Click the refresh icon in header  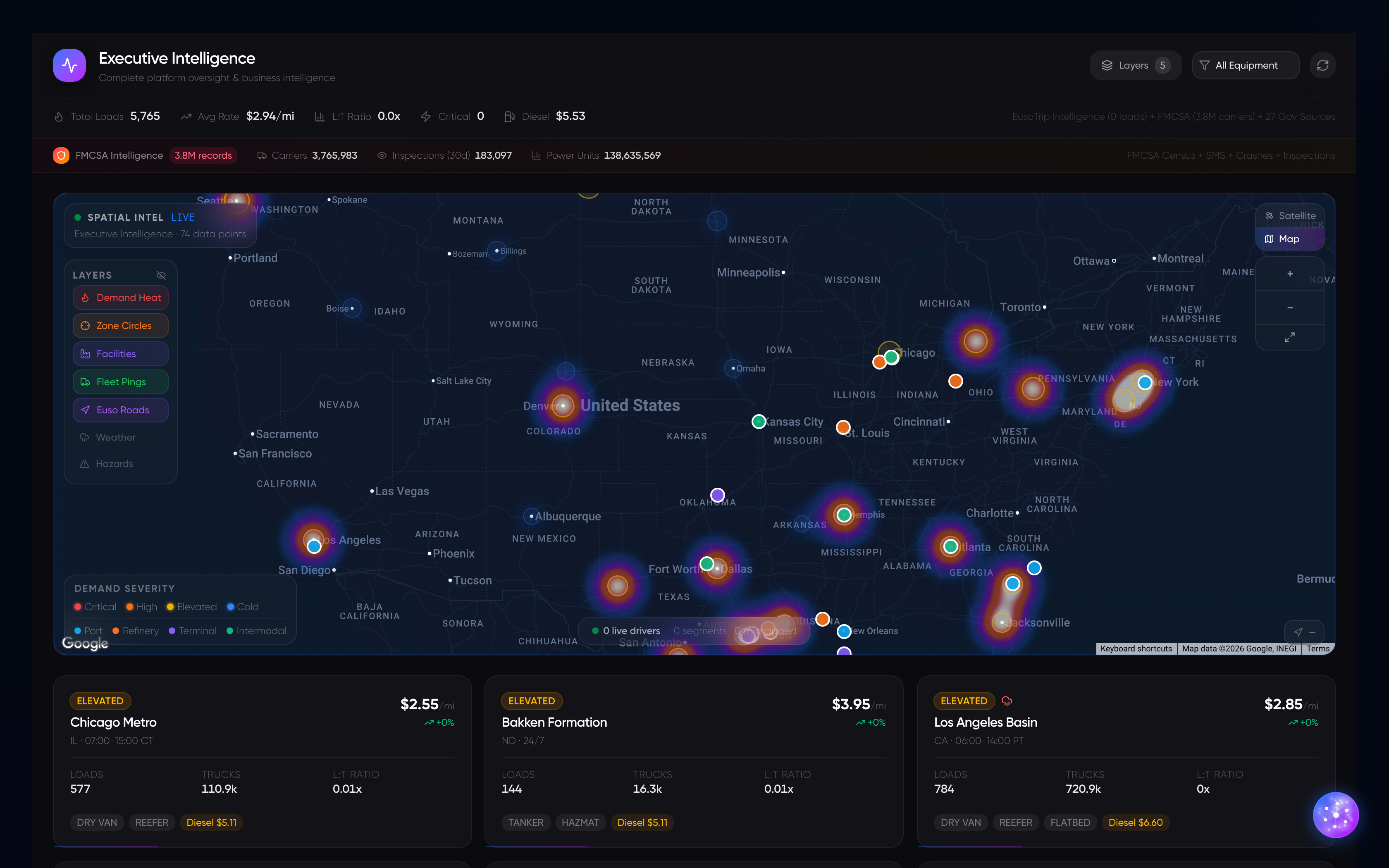(x=1322, y=65)
